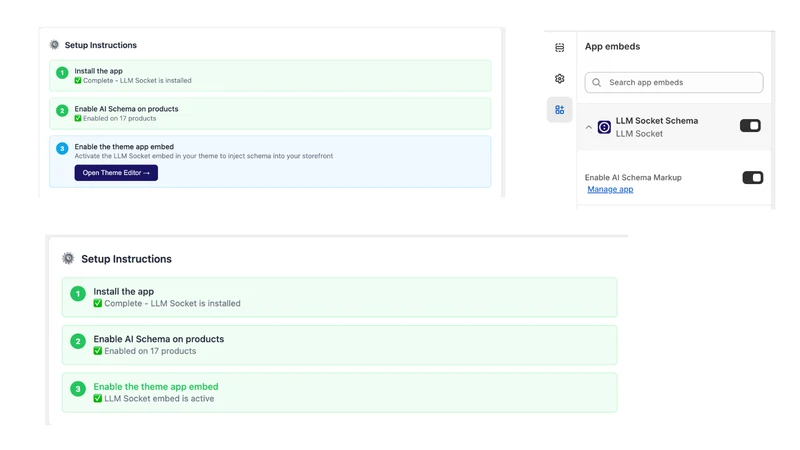Click 'Install the app' heading in top panel

click(98, 71)
